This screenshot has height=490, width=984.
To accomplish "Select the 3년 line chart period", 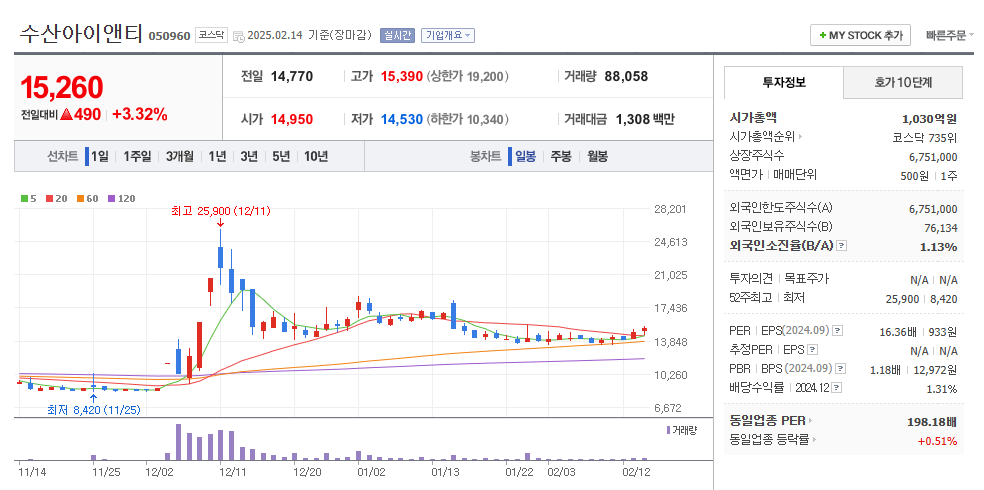I will [249, 156].
